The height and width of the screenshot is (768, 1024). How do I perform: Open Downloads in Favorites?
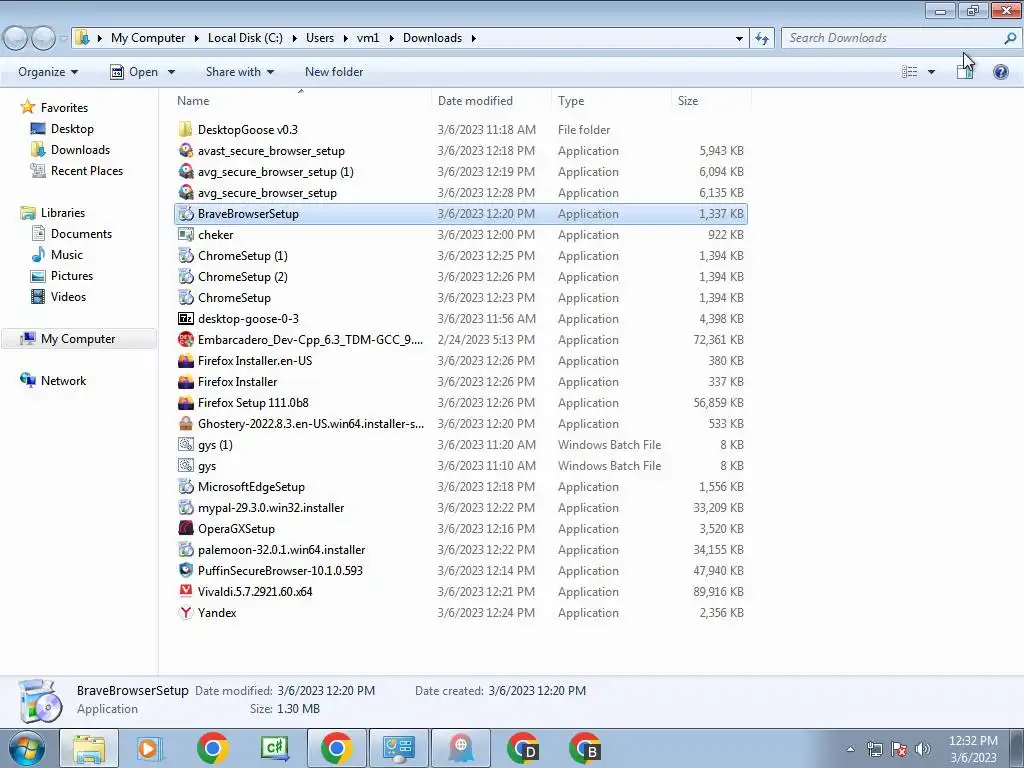coord(80,150)
